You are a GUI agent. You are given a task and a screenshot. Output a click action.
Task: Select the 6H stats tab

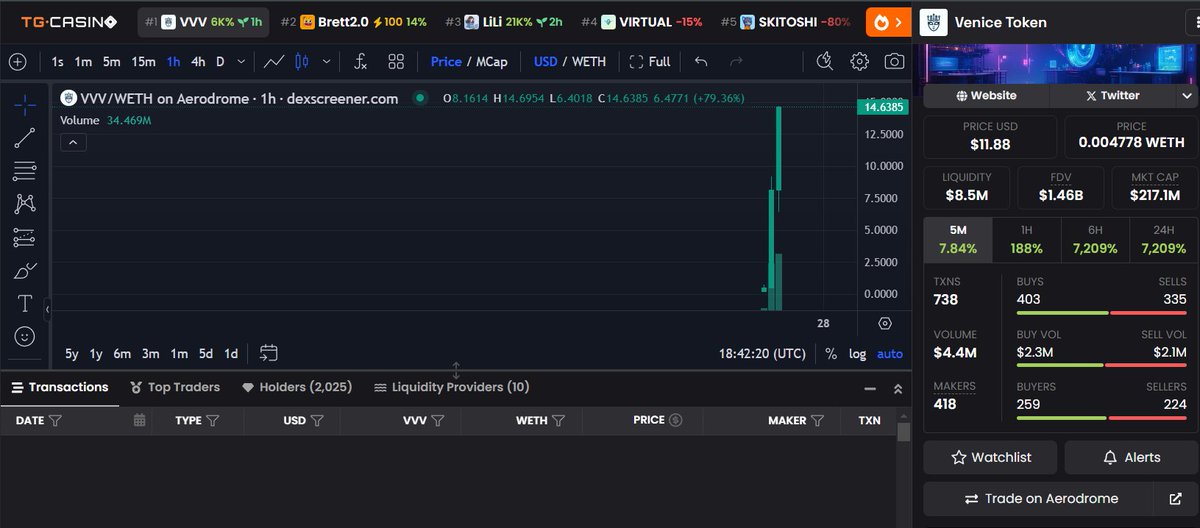coord(1095,240)
